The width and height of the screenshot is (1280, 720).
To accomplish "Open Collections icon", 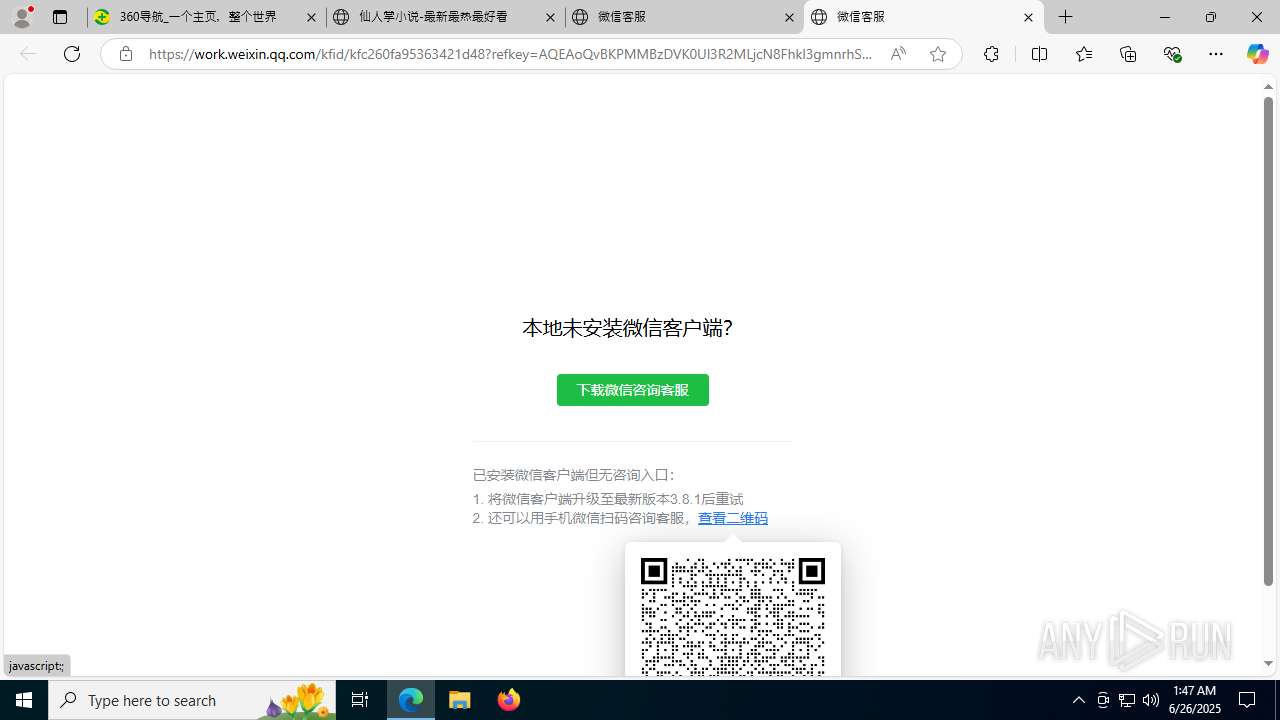I will (1128, 54).
